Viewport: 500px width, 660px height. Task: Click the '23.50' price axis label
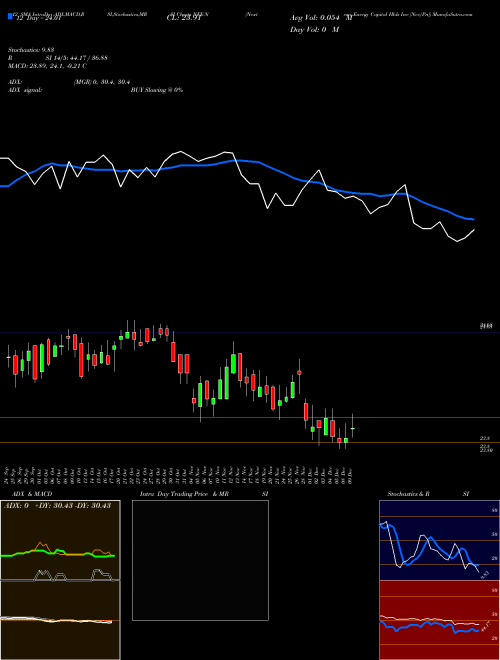pos(486,450)
